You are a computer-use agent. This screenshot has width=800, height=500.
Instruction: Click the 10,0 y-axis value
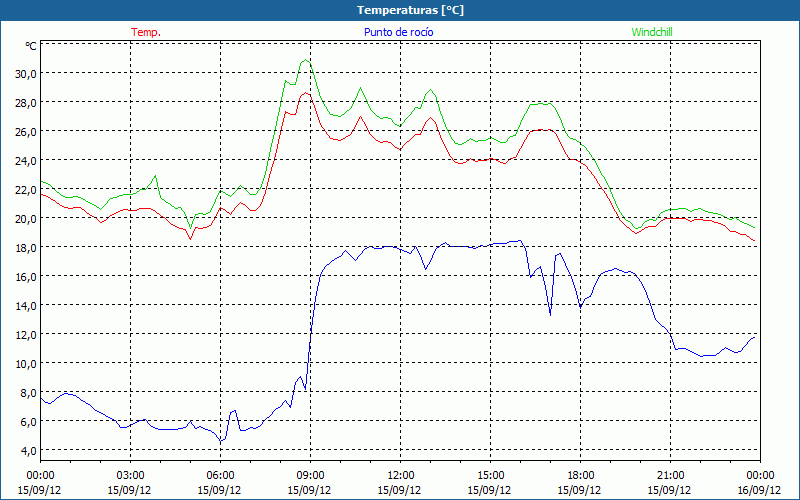(x=26, y=364)
